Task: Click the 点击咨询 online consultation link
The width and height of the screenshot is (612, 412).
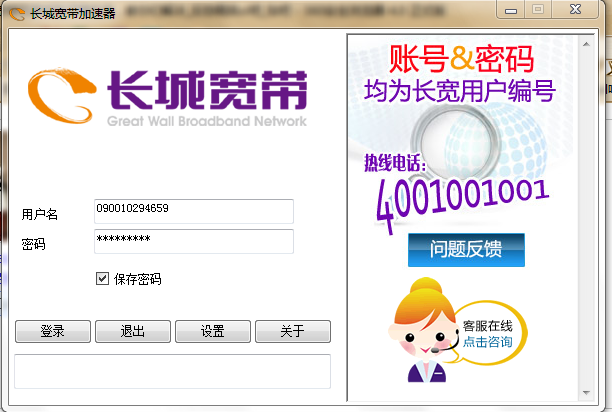Action: (x=487, y=342)
